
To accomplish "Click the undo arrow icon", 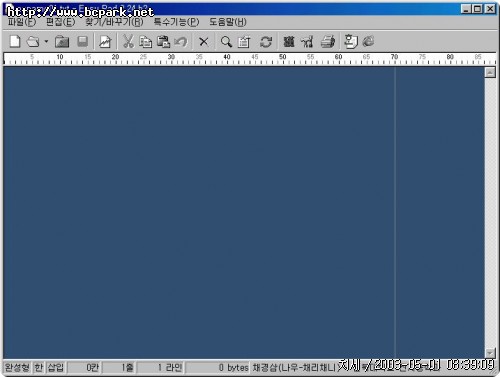I will (x=181, y=42).
